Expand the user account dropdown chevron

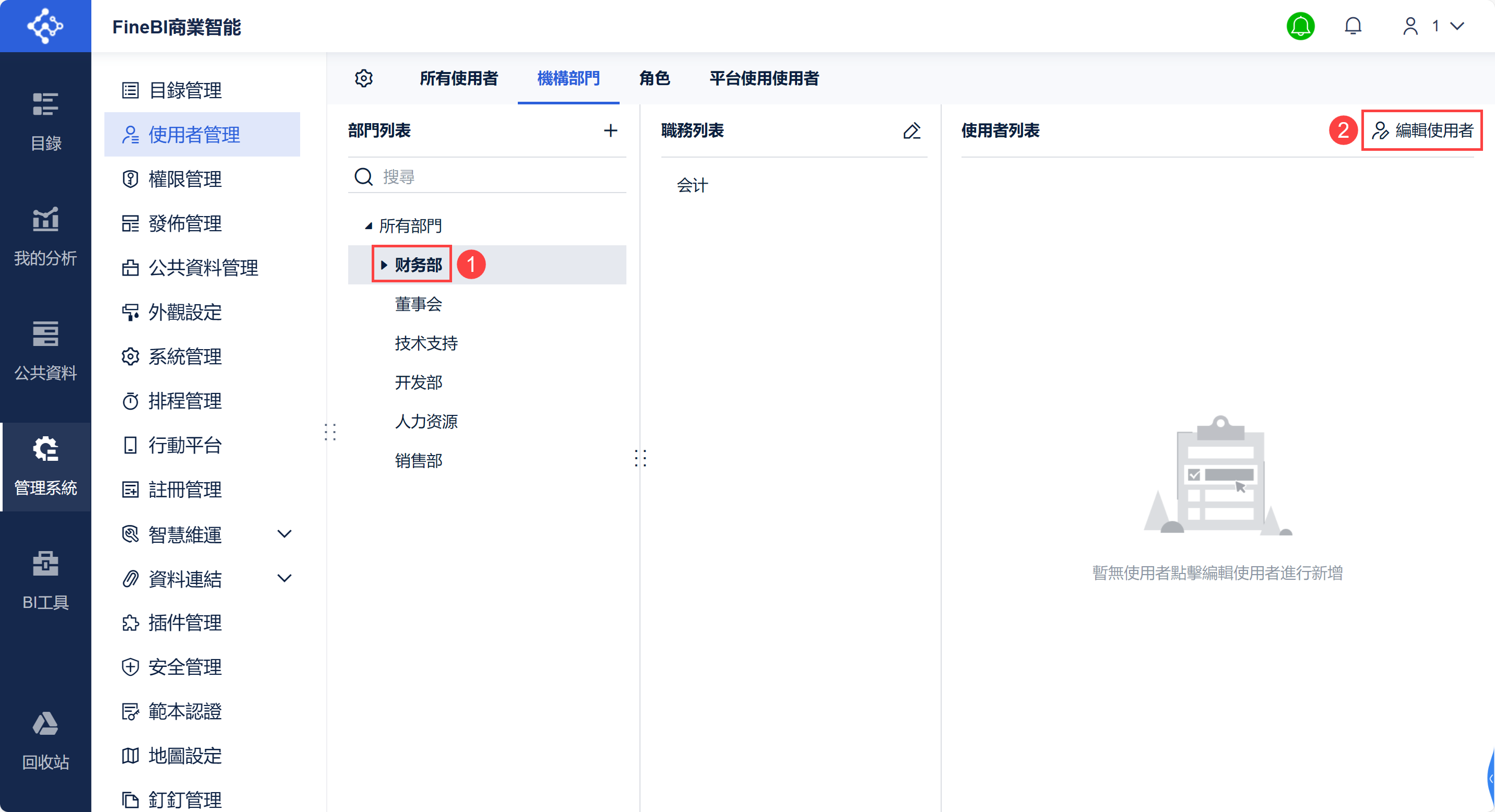[1457, 26]
